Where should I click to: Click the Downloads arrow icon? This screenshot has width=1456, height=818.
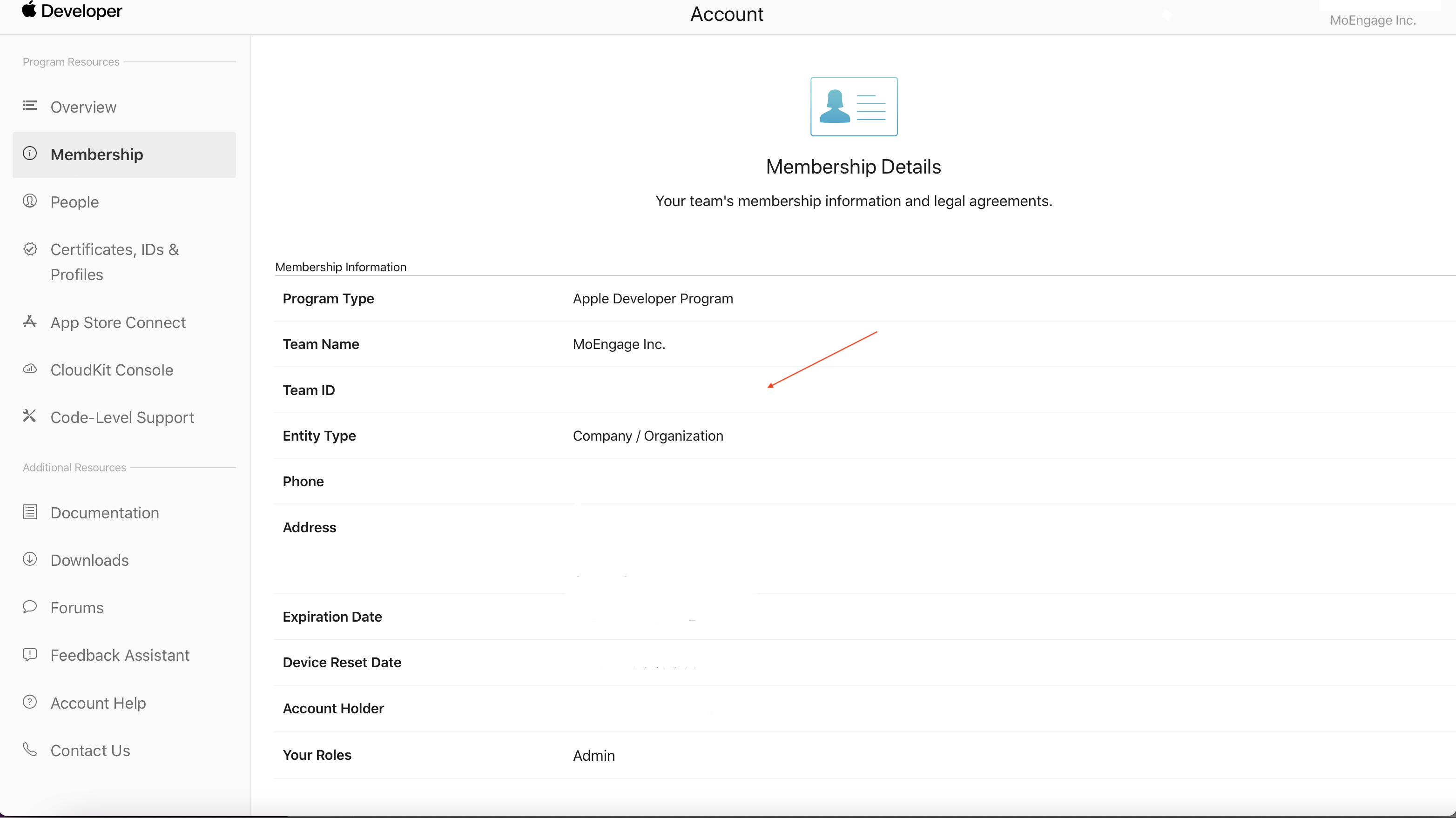[x=29, y=559]
